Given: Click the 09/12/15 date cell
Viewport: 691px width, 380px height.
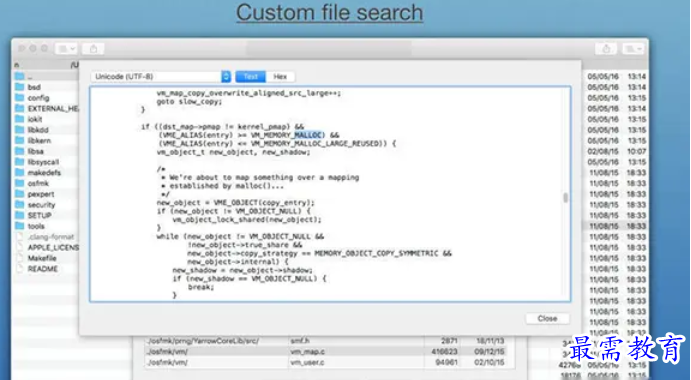Looking at the screenshot, I should [489, 352].
